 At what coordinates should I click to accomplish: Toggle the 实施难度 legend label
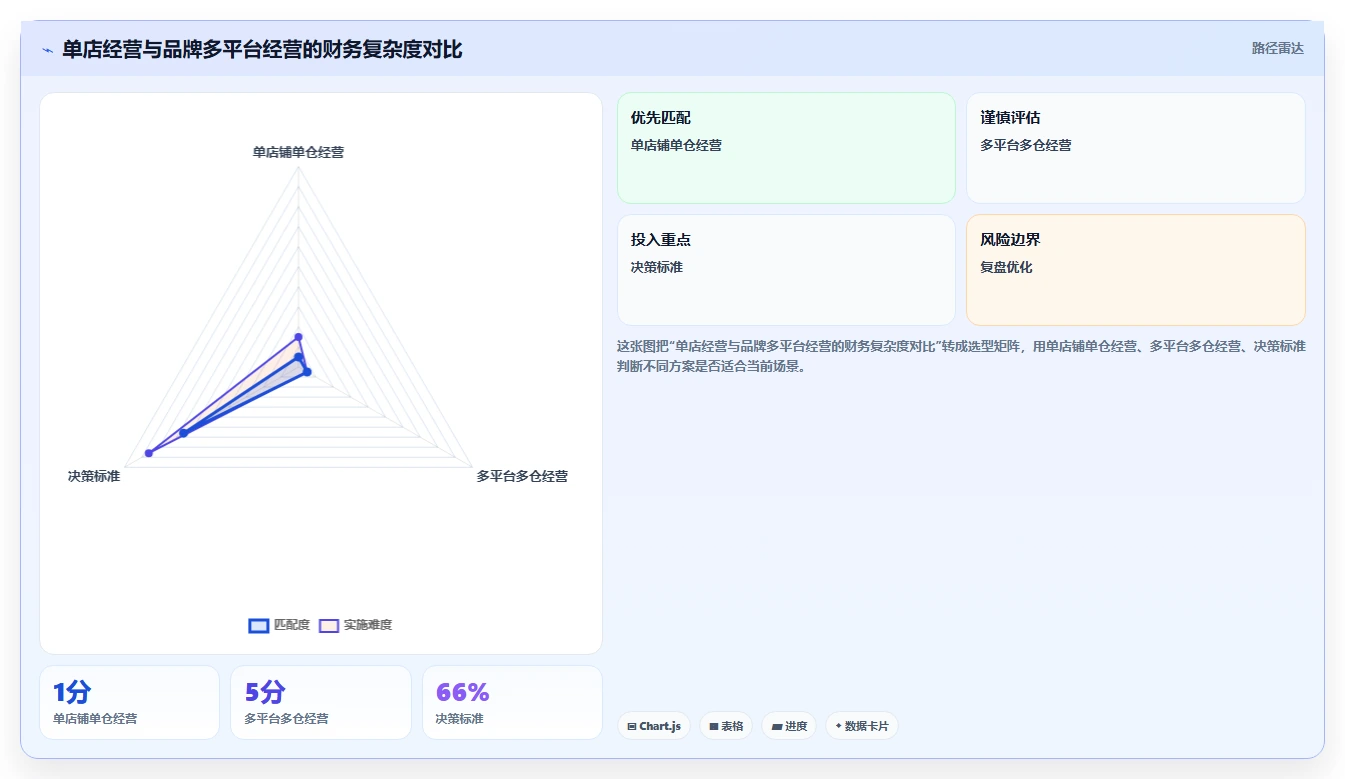coord(368,625)
